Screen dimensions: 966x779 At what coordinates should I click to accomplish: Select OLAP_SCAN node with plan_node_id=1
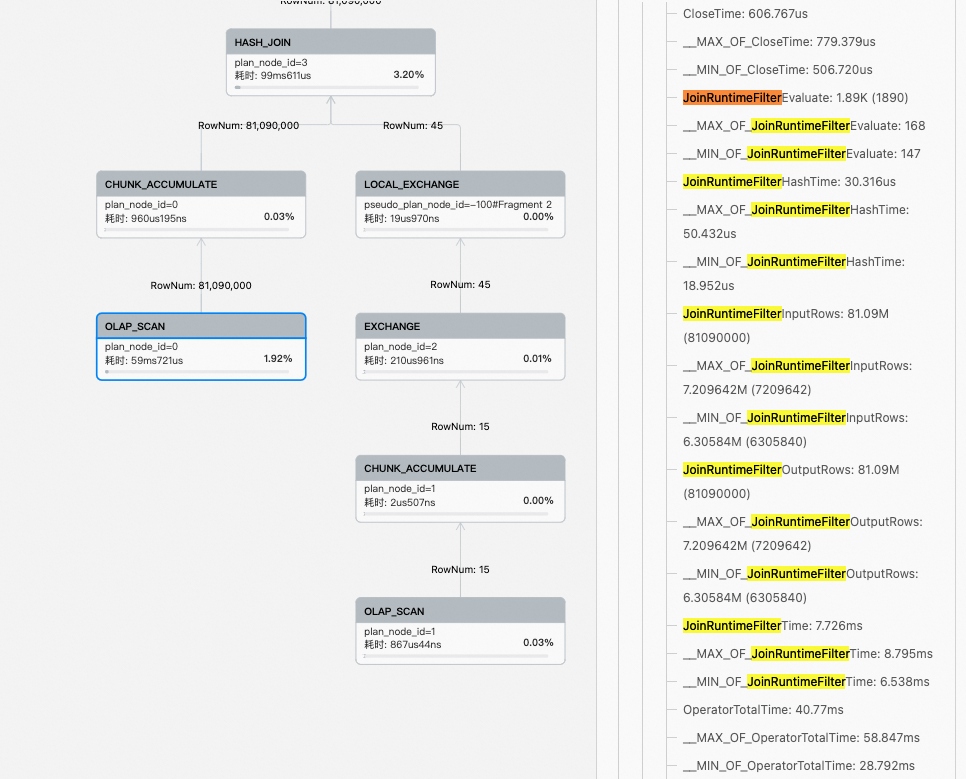click(460, 630)
